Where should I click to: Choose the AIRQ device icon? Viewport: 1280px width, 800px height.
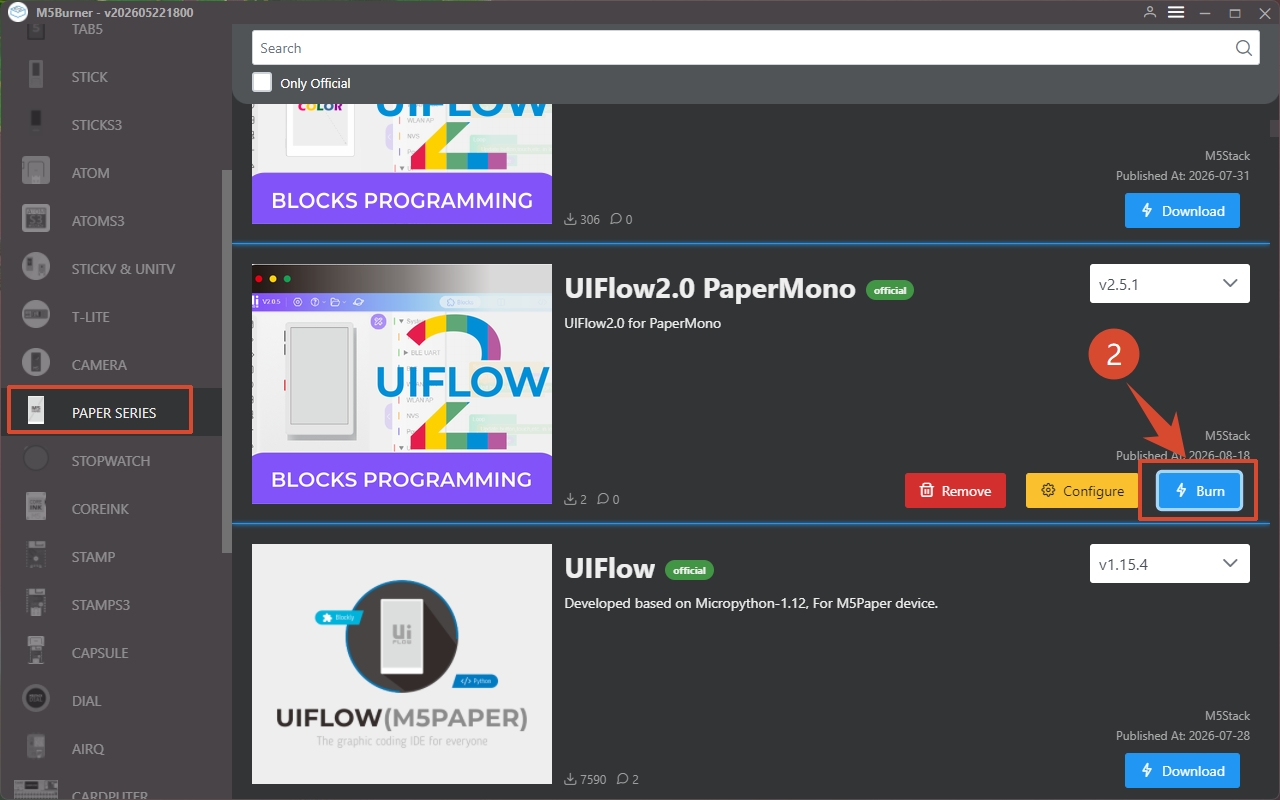coord(36,748)
